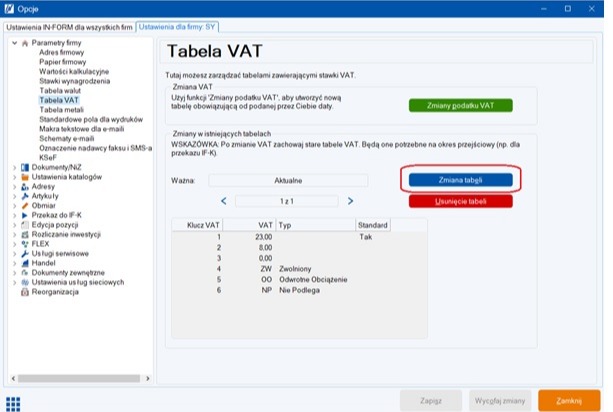This screenshot has width=613, height=412.
Task: Click the Ważna field showing Aktualne
Action: [x=288, y=181]
